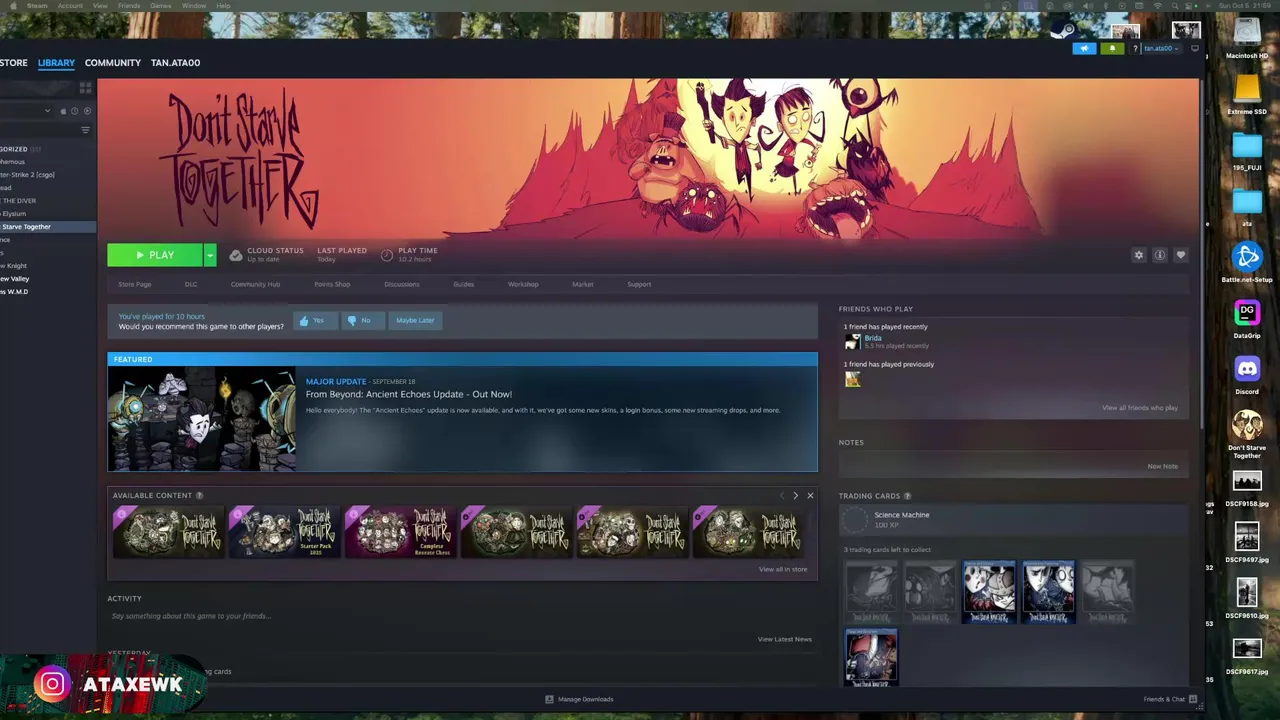Open the Community Hub tab
The height and width of the screenshot is (720, 1280).
[x=255, y=284]
